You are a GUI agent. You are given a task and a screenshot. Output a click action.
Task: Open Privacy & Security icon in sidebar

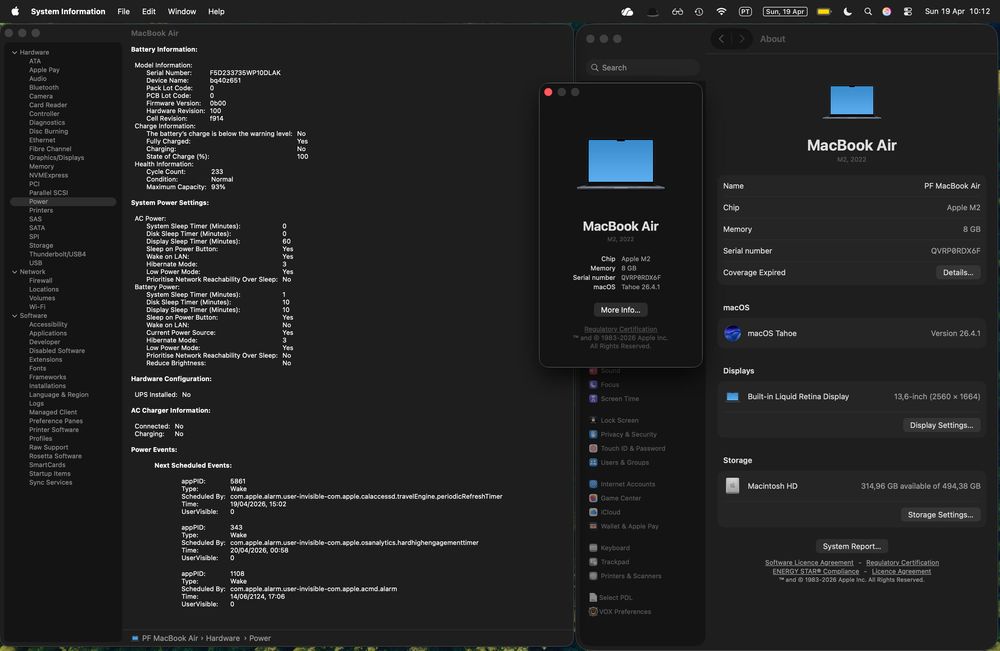pos(593,434)
